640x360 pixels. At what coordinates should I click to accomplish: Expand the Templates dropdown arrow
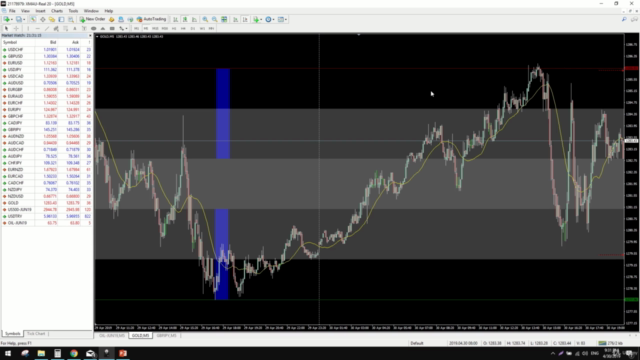coord(286,19)
